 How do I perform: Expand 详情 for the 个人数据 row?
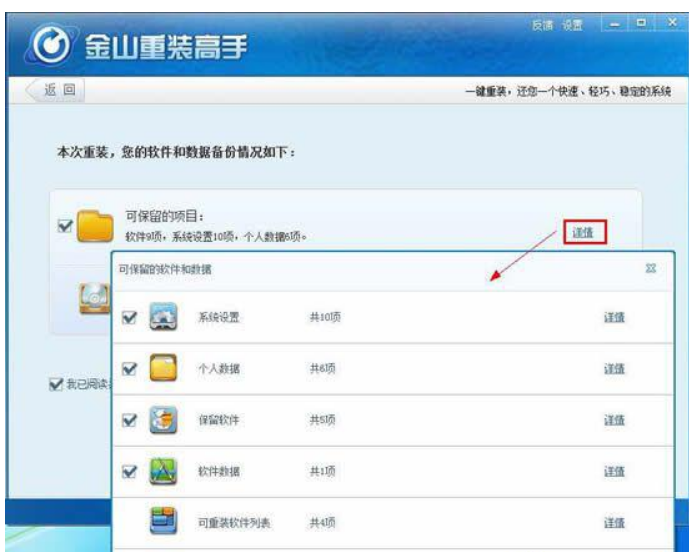614,369
